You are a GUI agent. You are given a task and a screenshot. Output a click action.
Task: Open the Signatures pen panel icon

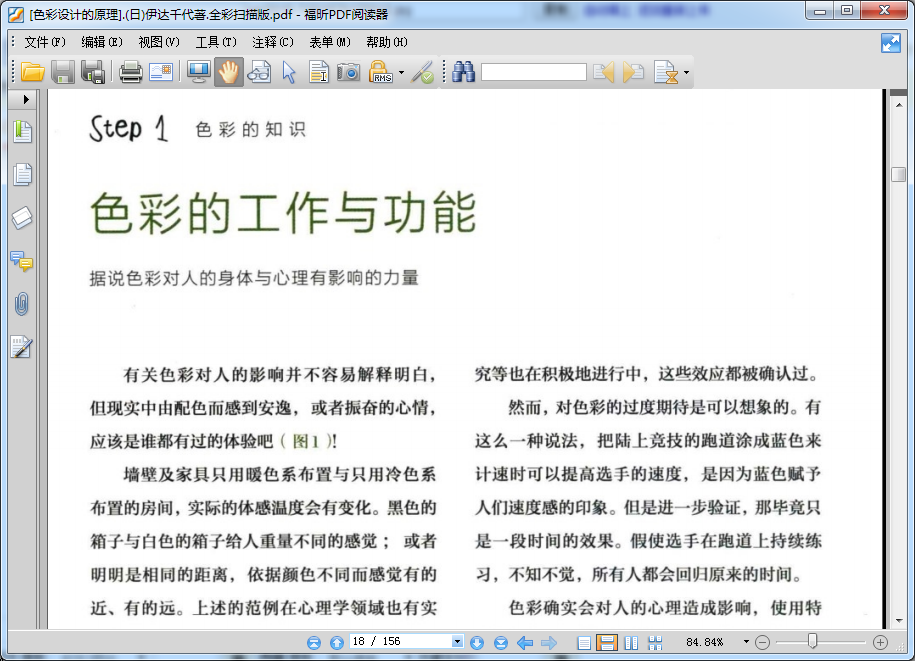[x=22, y=347]
